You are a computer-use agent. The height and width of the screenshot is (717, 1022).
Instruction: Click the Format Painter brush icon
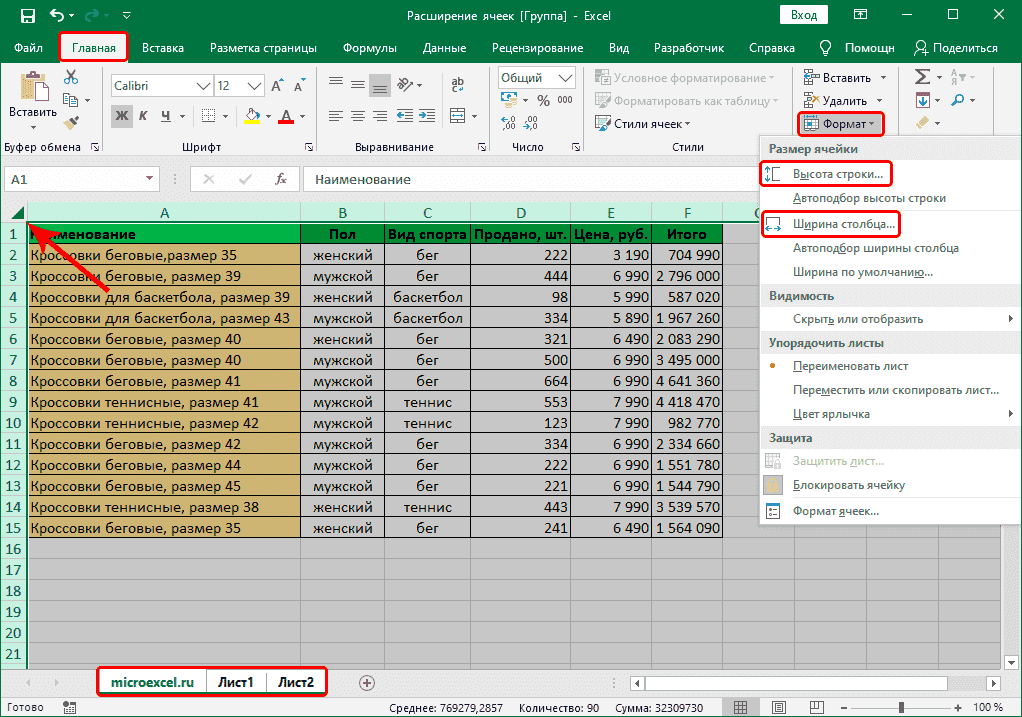[71, 122]
